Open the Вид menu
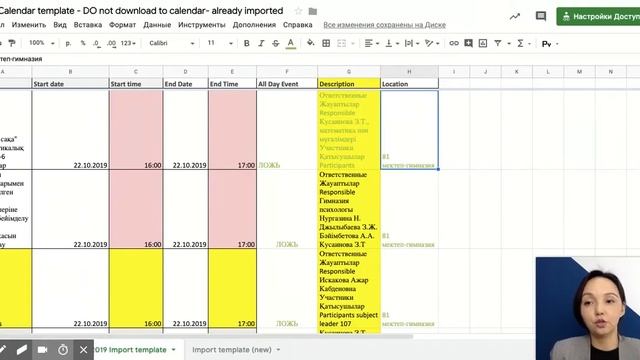640x360 pixels. click(60, 25)
